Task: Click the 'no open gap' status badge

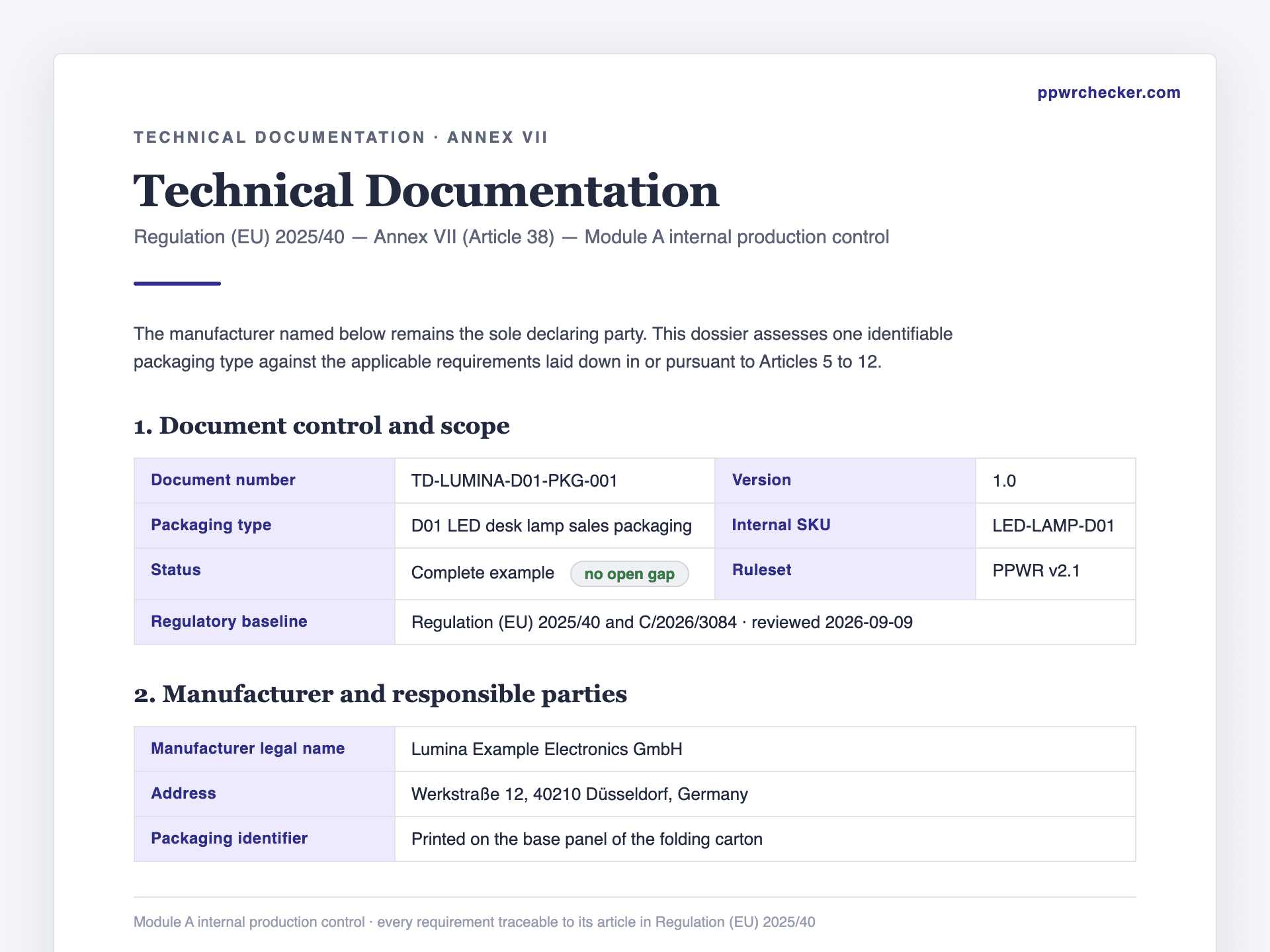Action: pos(629,574)
